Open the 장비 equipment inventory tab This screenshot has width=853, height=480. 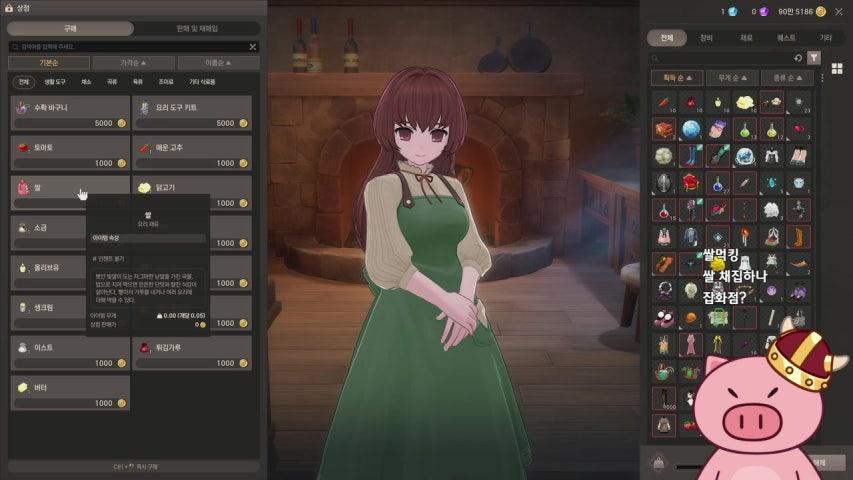coord(706,38)
